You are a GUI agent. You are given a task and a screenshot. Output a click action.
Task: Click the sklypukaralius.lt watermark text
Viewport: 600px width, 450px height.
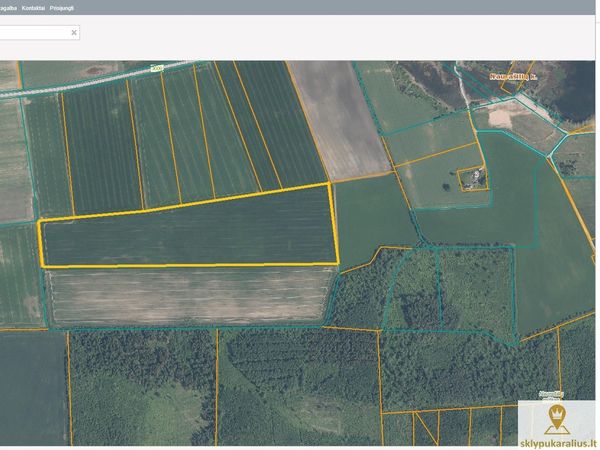[x=557, y=440]
